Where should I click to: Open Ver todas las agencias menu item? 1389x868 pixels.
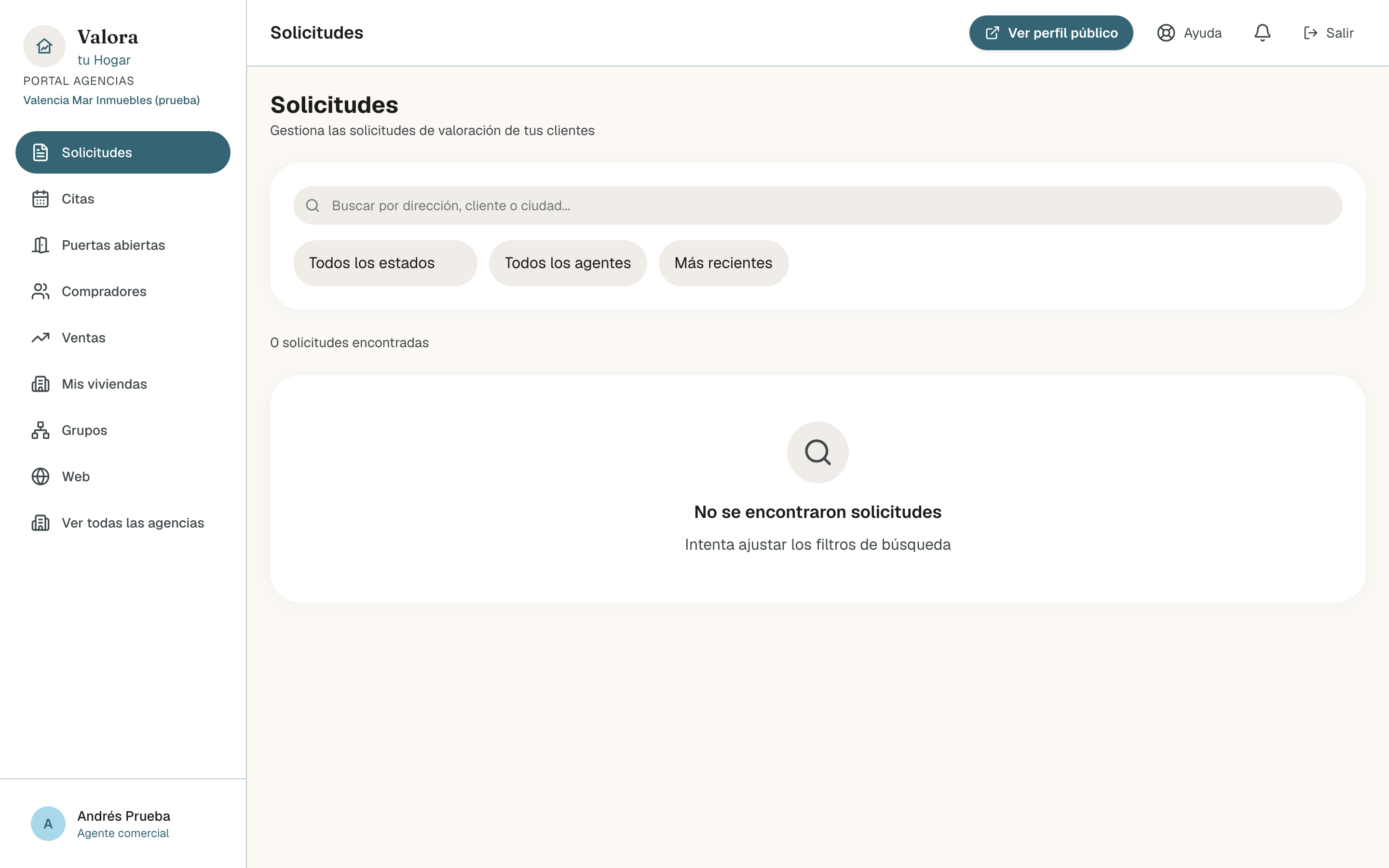click(x=123, y=523)
